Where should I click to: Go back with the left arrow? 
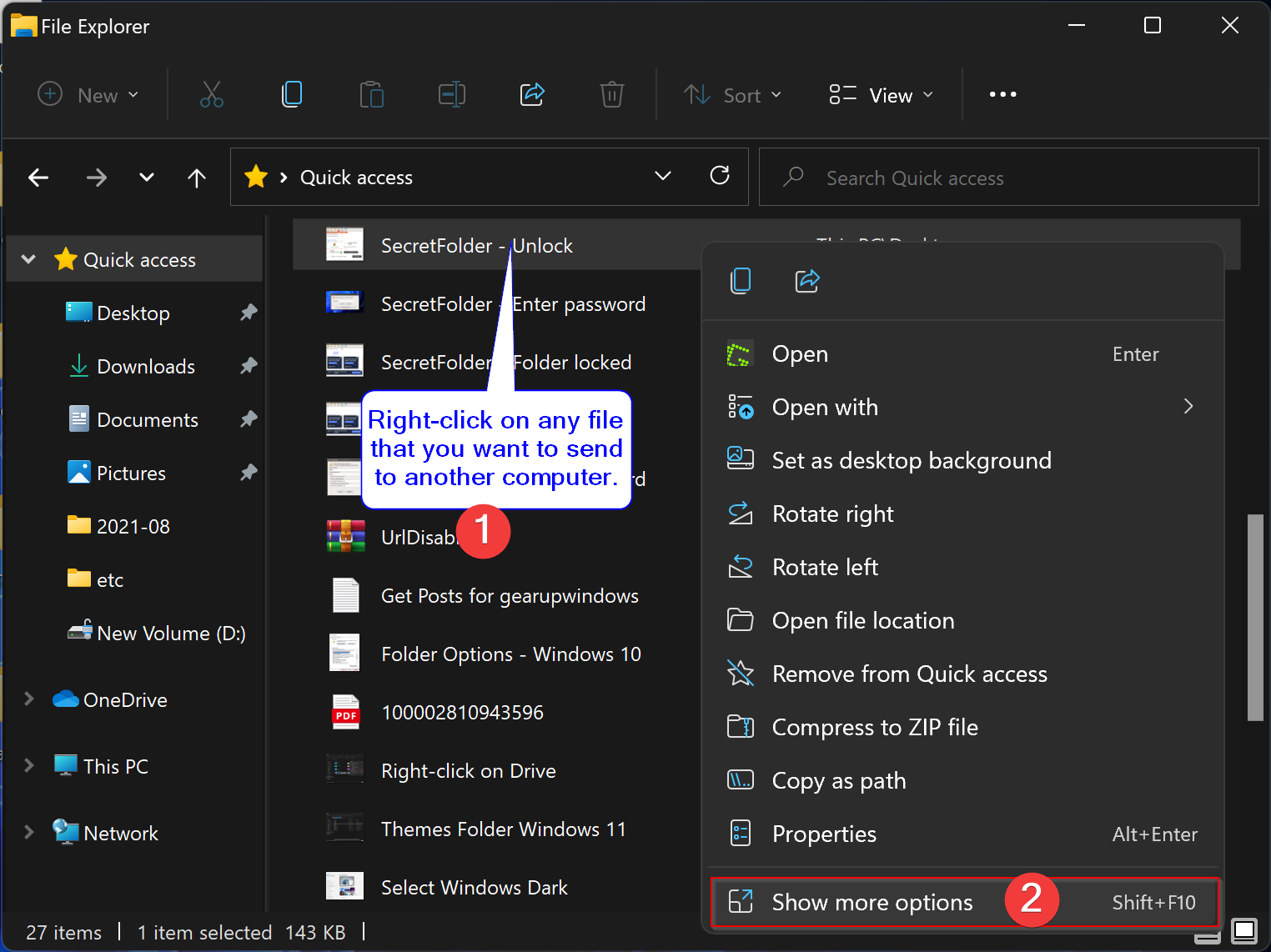(x=38, y=177)
